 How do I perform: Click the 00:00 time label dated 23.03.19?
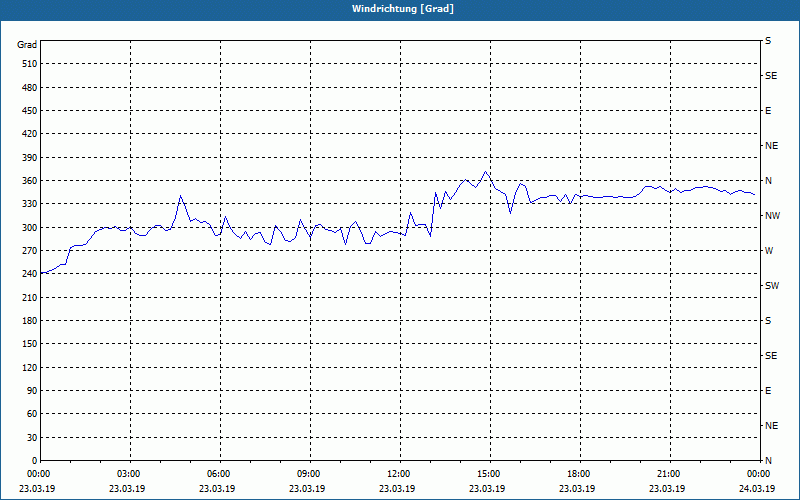point(37,474)
